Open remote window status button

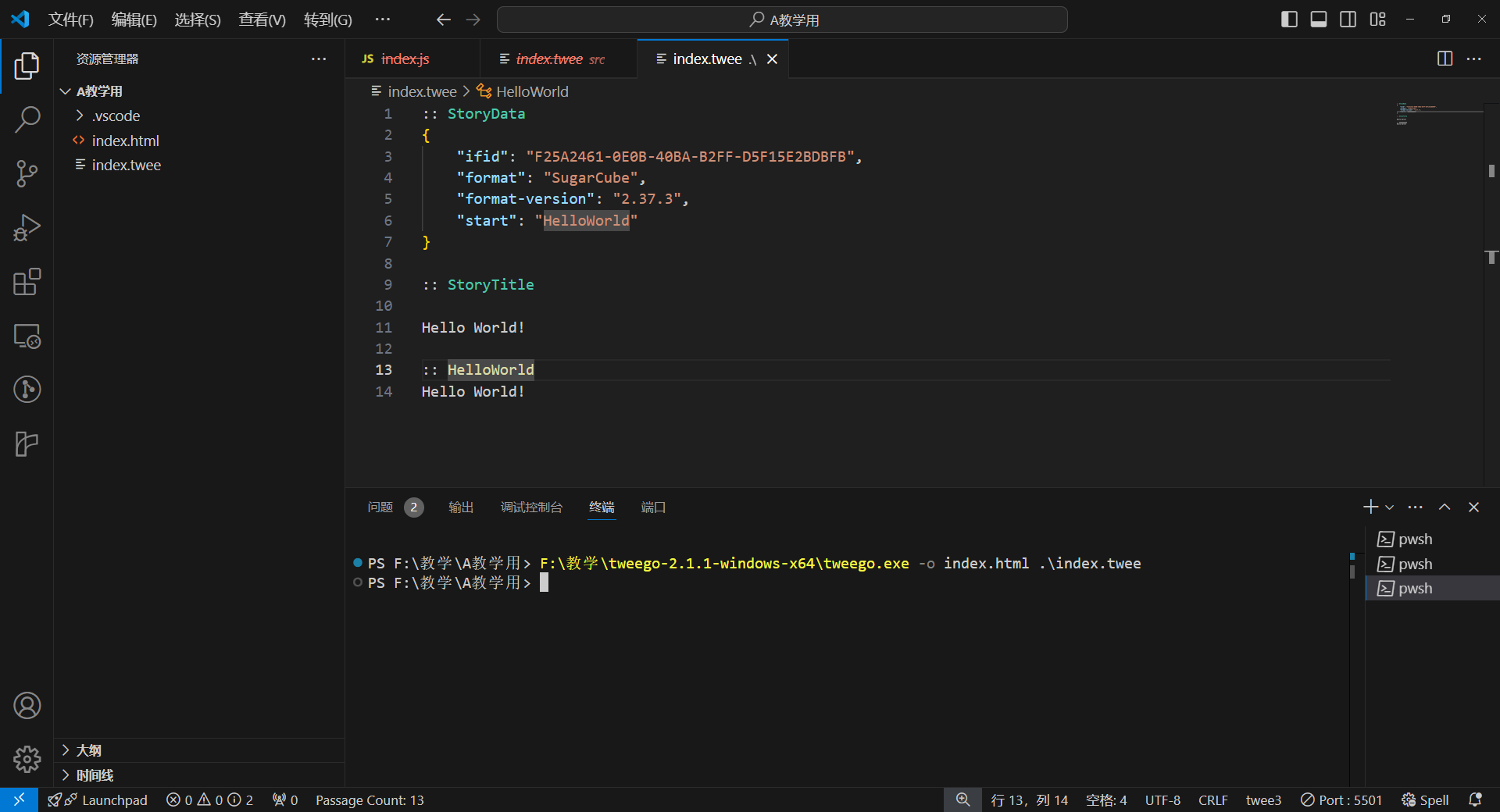click(19, 800)
